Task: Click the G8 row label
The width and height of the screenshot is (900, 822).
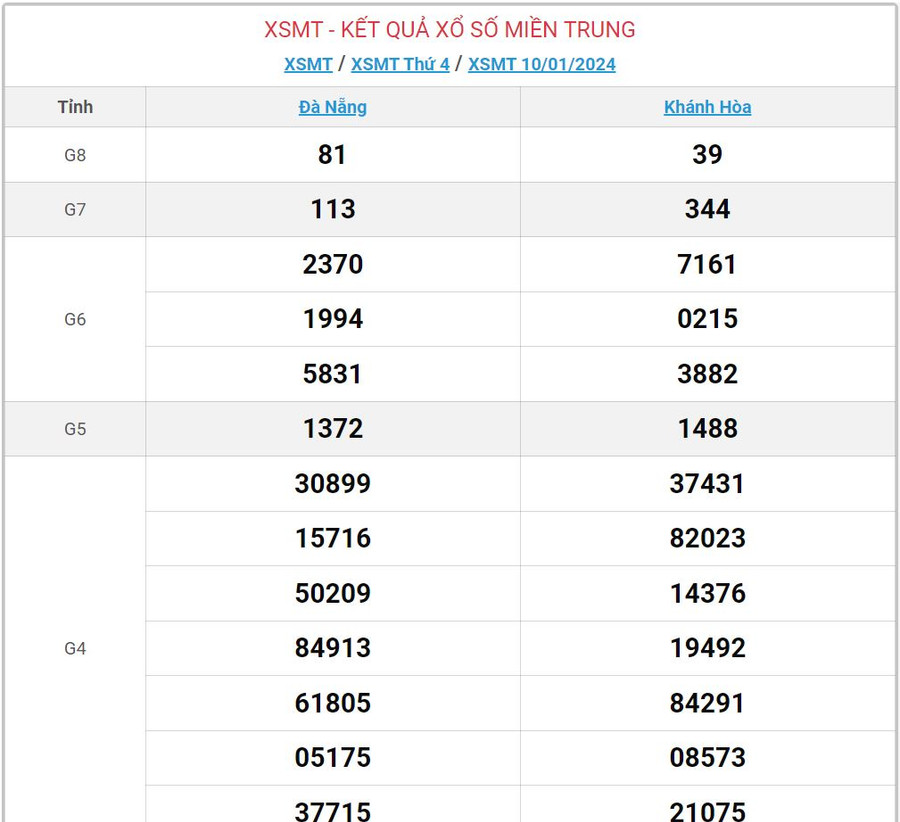Action: [75, 155]
